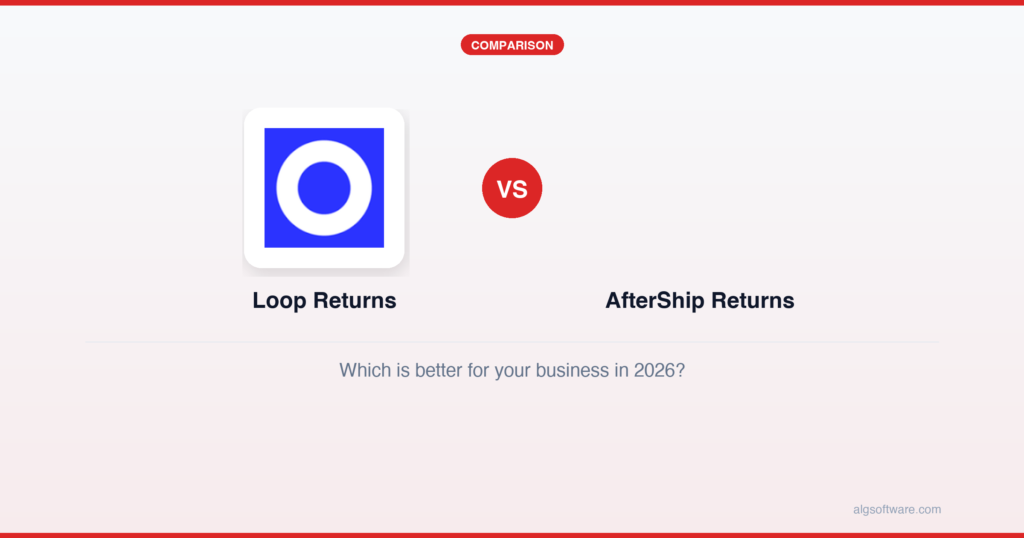Select the red COMPARISON badge
This screenshot has height=538, width=1024.
pos(512,45)
